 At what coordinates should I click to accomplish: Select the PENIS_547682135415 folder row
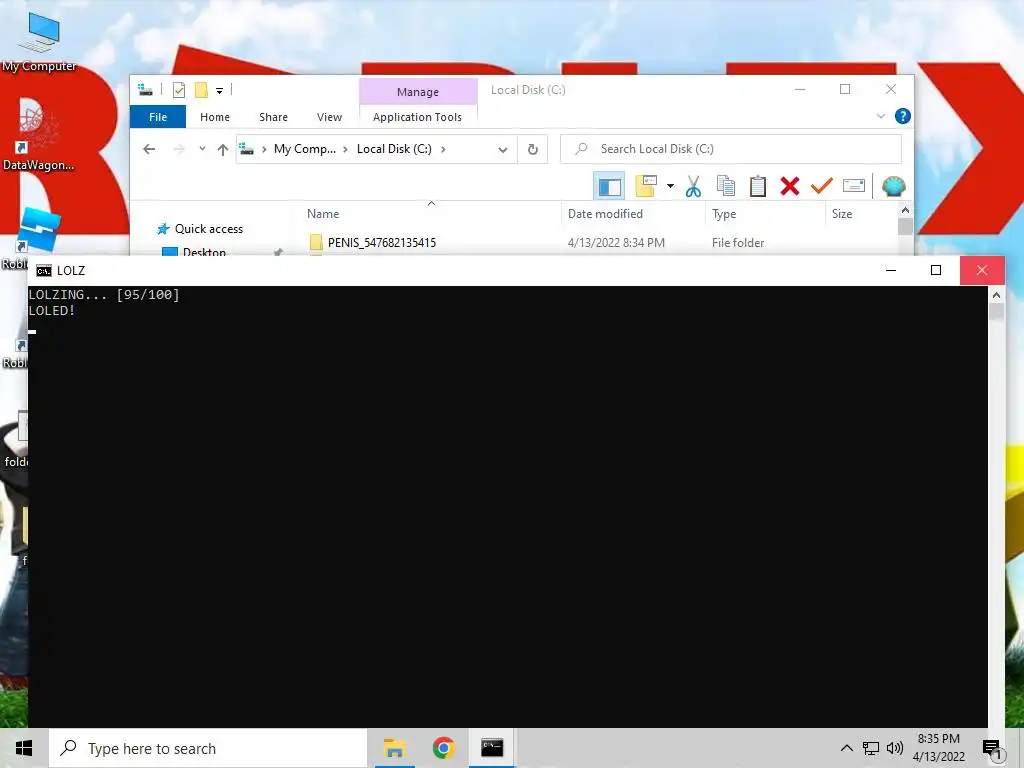pyautogui.click(x=599, y=243)
